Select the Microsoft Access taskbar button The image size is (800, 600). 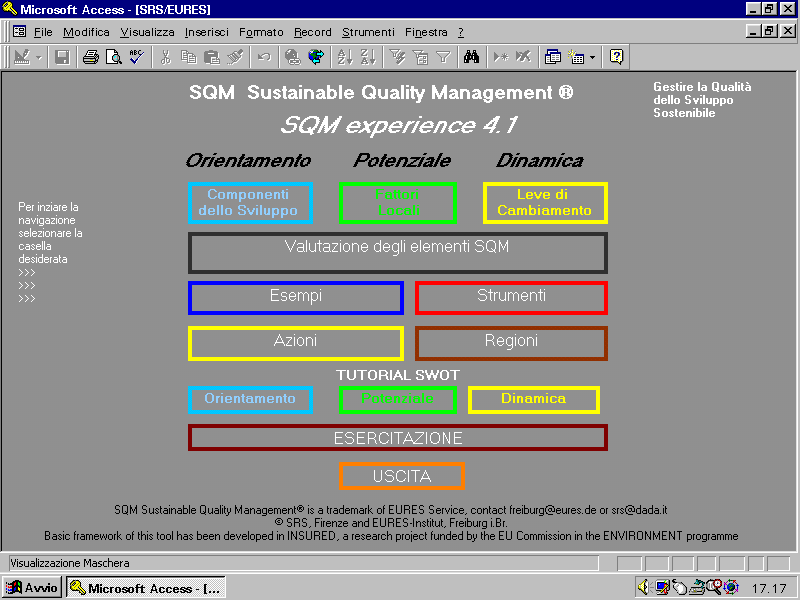[x=146, y=588]
